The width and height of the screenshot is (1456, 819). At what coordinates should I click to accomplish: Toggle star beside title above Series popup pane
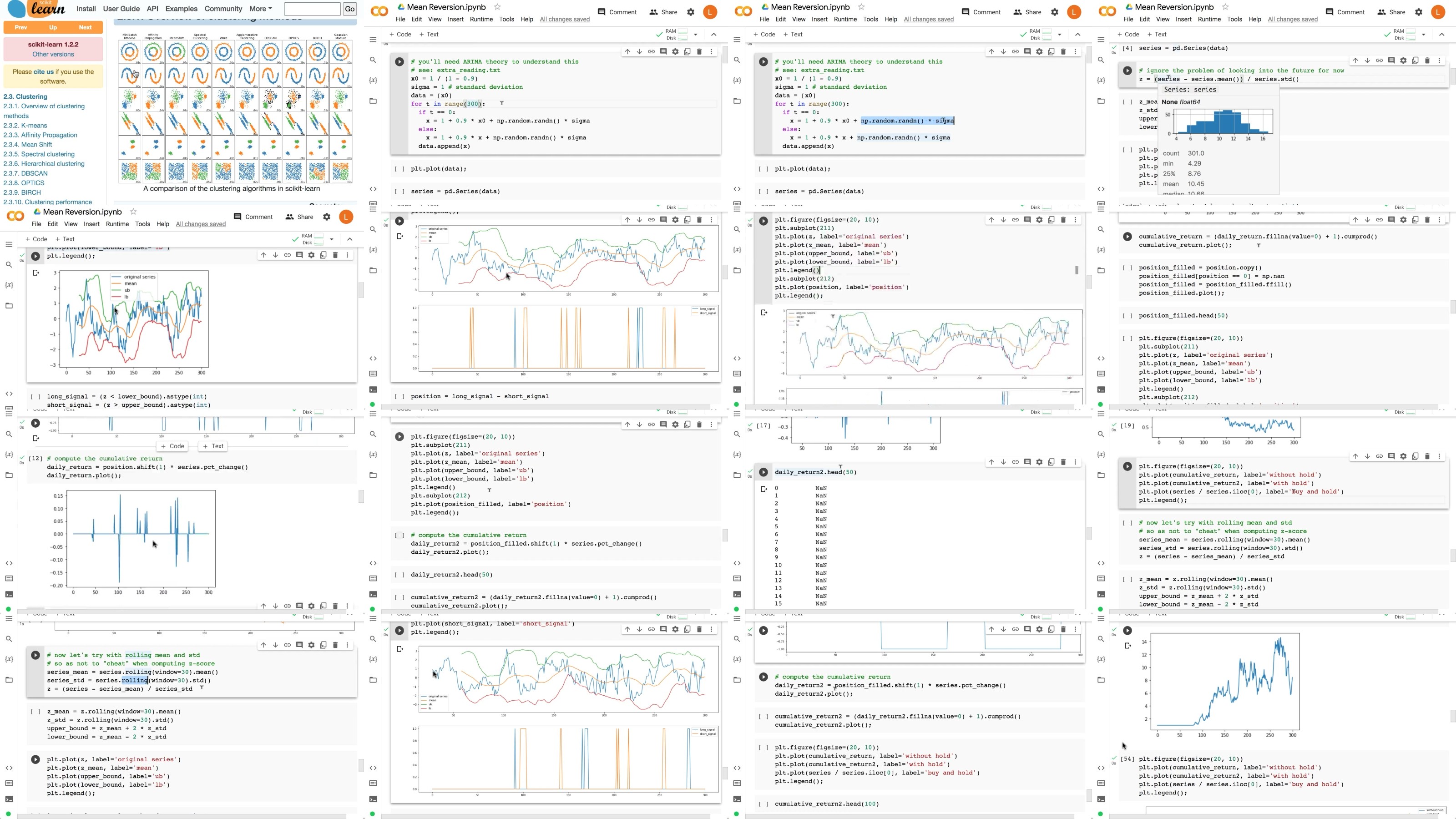[x=1225, y=7]
